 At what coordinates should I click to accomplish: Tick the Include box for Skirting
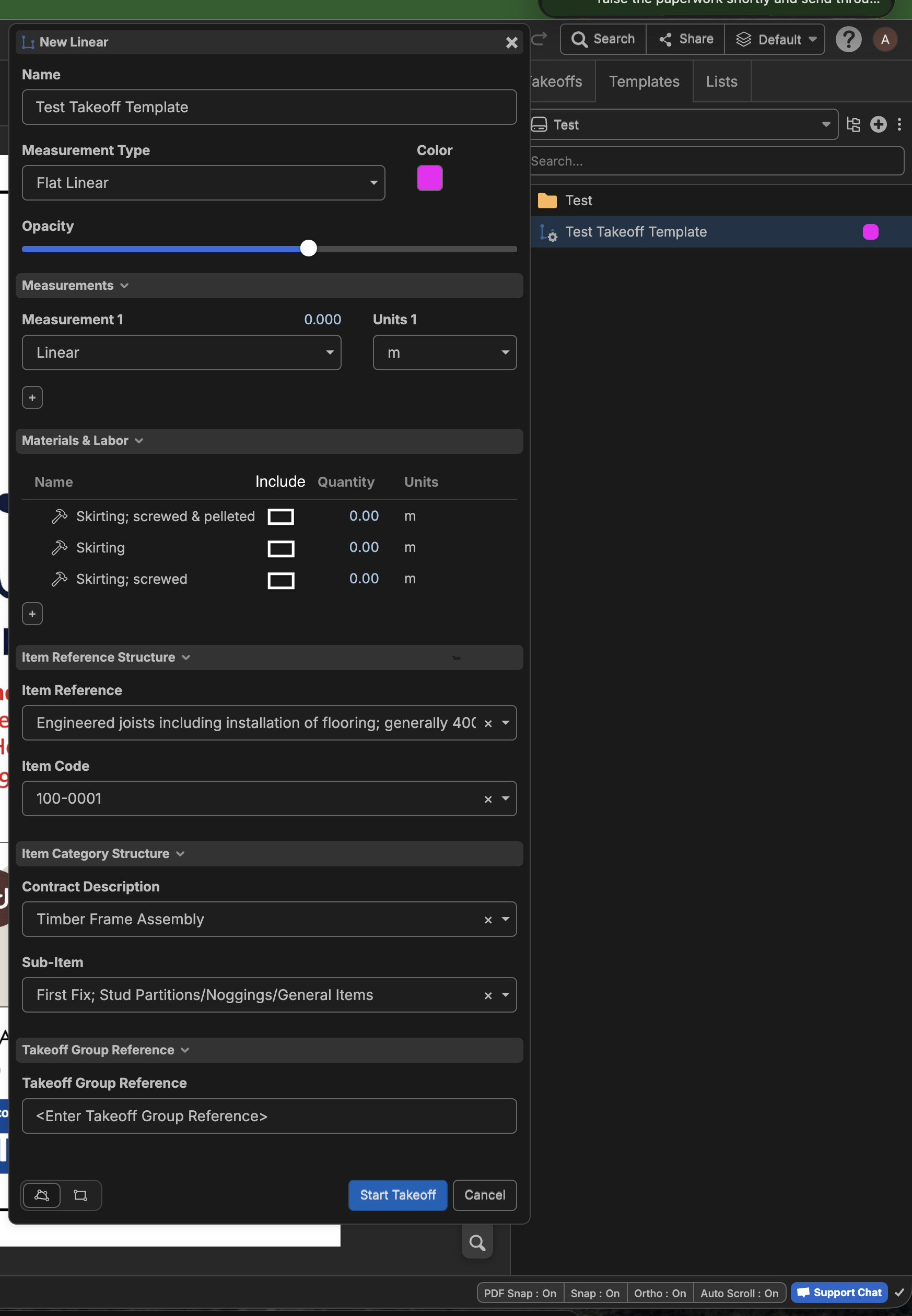(x=280, y=548)
